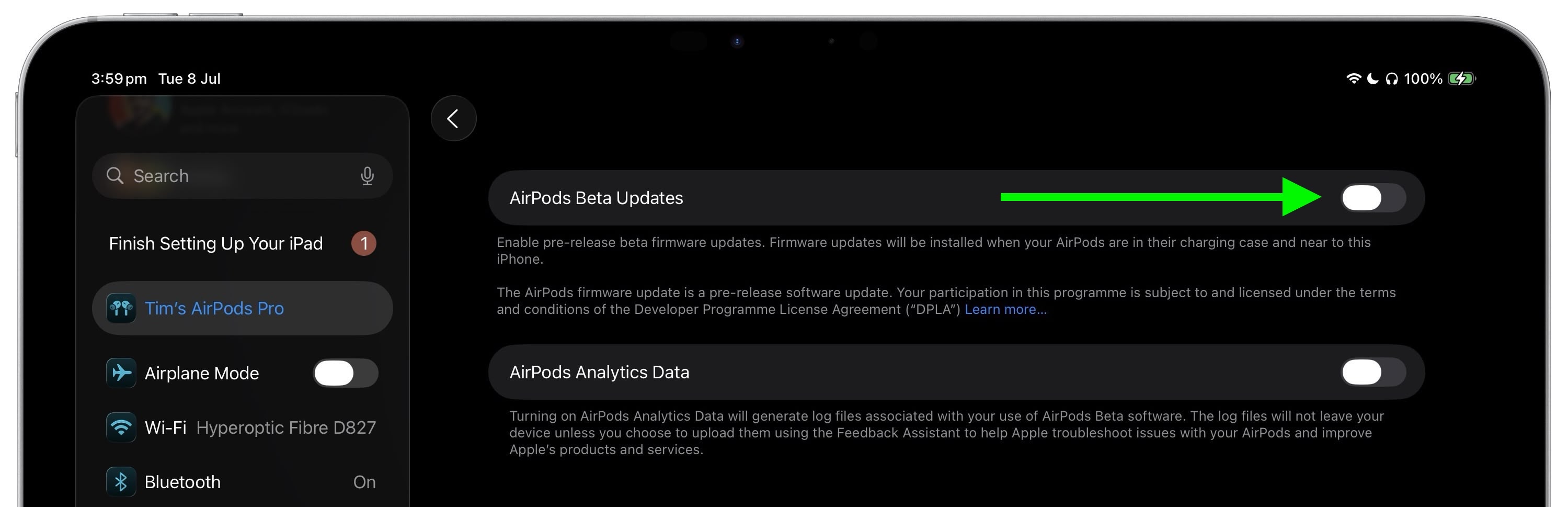Follow the Learn more link
The height and width of the screenshot is (507, 1568).
[1005, 310]
